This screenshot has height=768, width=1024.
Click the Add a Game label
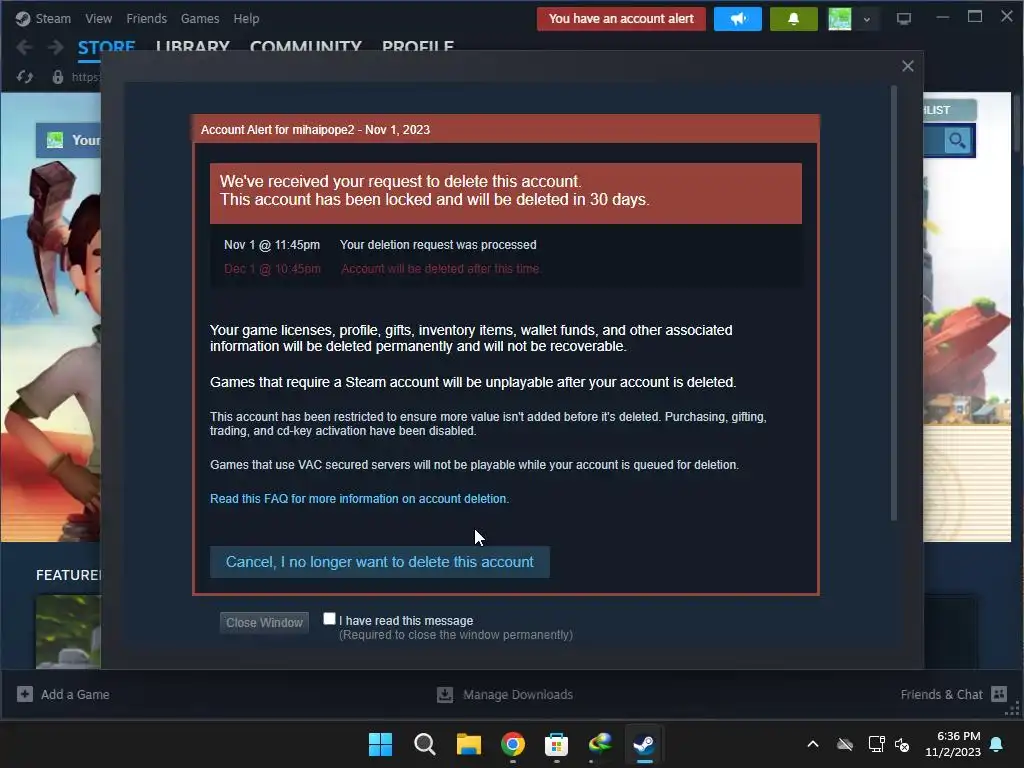[x=75, y=694]
